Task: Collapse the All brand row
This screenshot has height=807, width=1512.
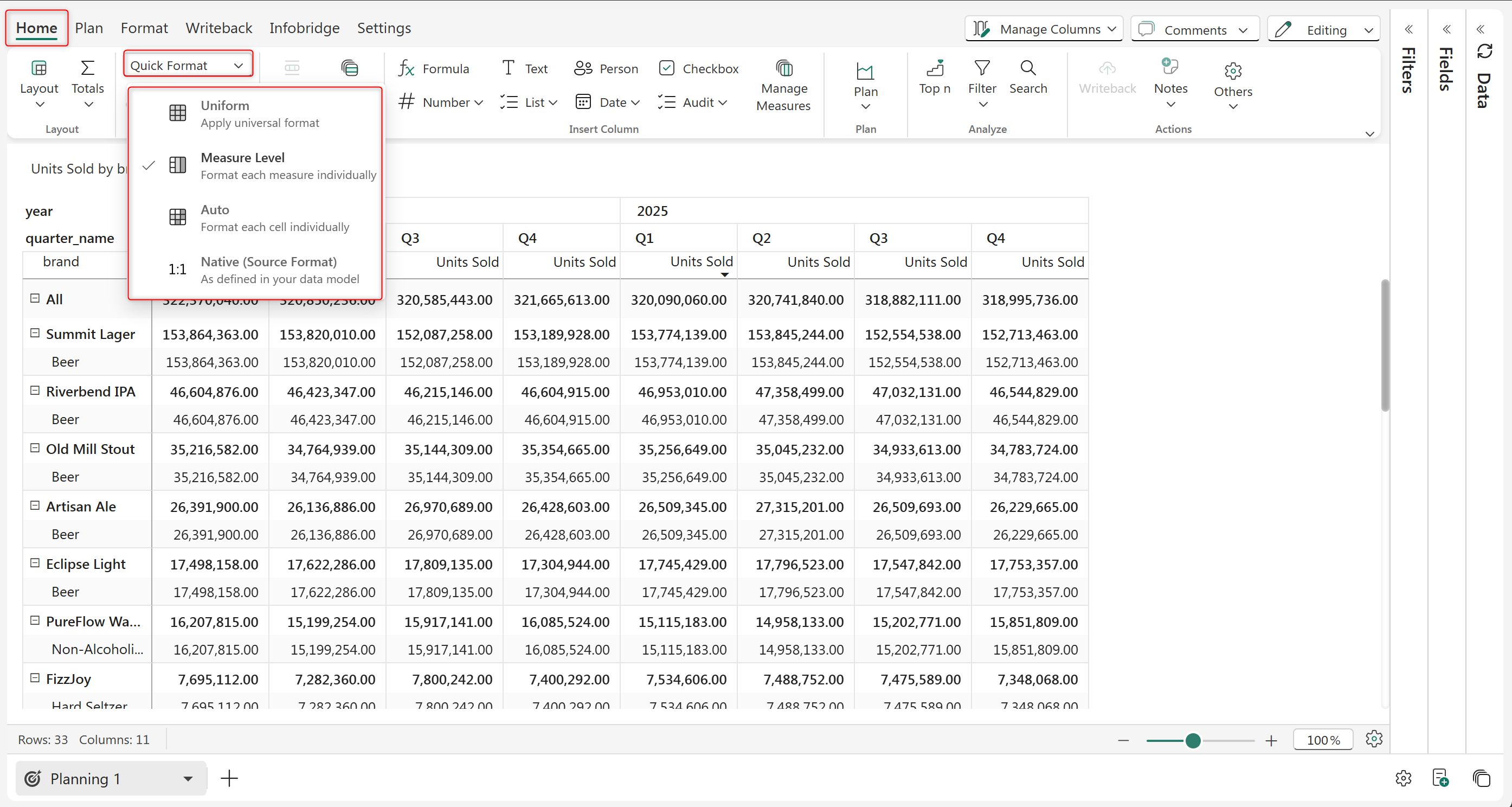Action: pyautogui.click(x=35, y=298)
